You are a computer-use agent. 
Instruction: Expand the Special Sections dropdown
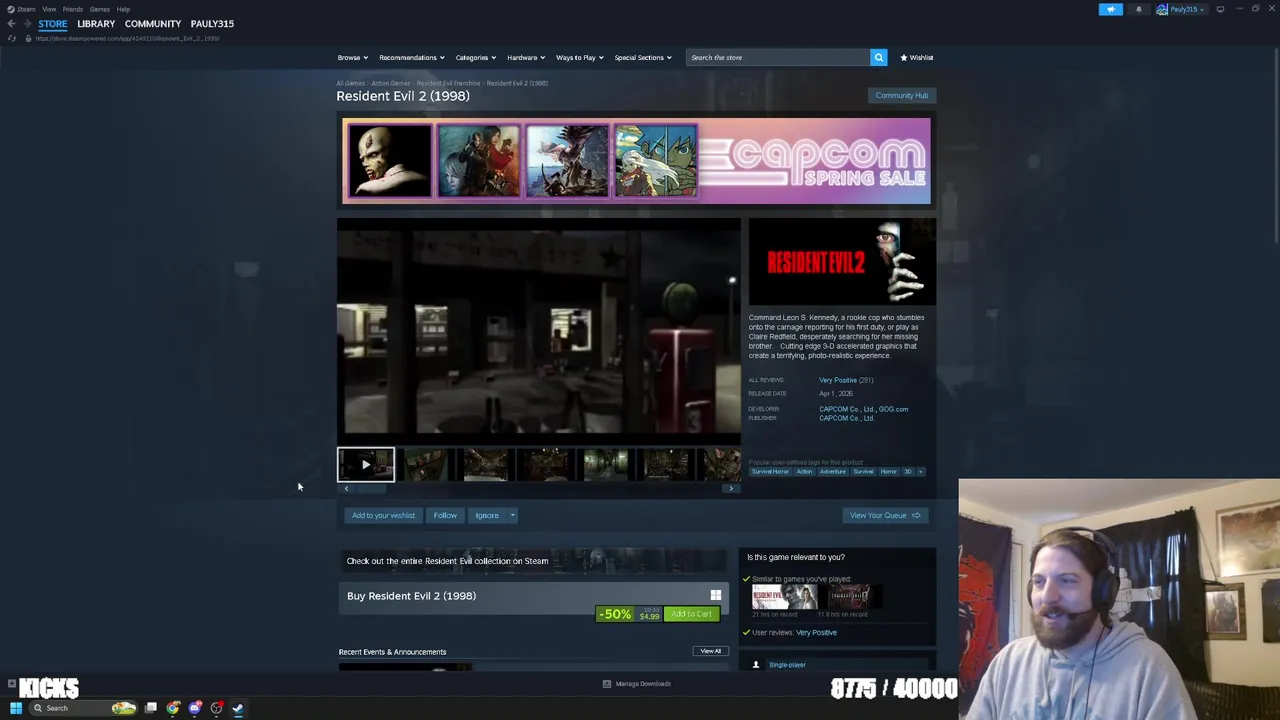pyautogui.click(x=643, y=57)
